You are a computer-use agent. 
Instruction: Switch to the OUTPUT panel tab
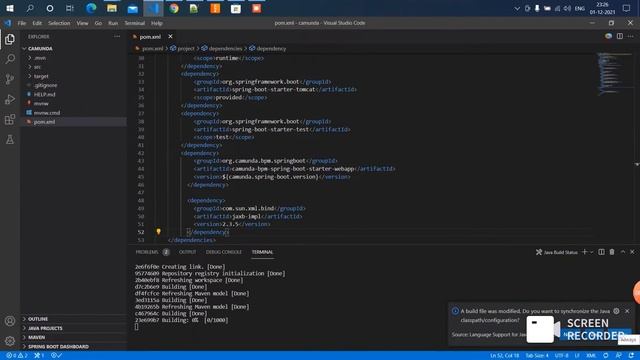(187, 252)
